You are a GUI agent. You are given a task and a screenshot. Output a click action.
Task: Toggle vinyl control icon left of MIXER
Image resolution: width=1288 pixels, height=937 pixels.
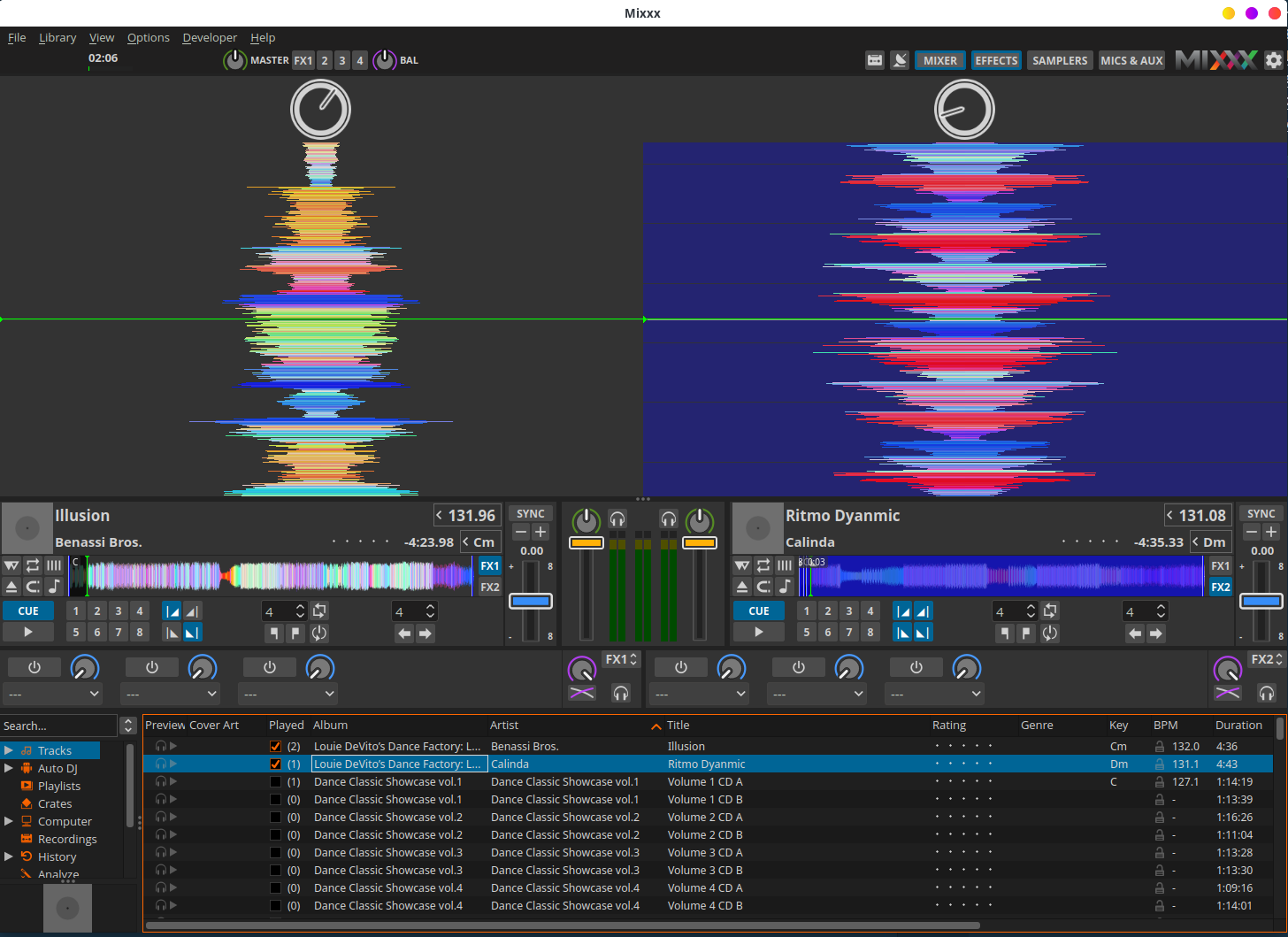tap(900, 60)
